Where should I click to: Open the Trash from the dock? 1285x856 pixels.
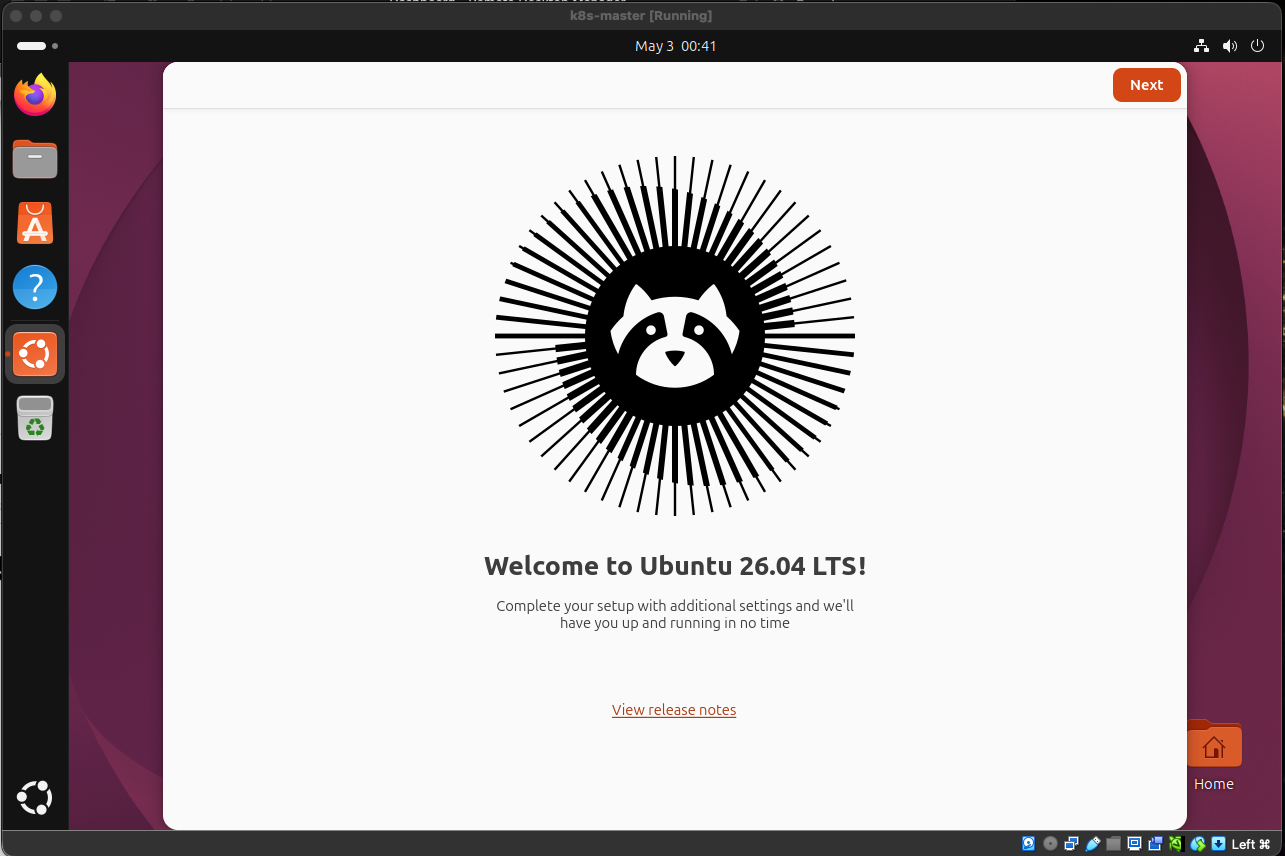pyautogui.click(x=35, y=418)
